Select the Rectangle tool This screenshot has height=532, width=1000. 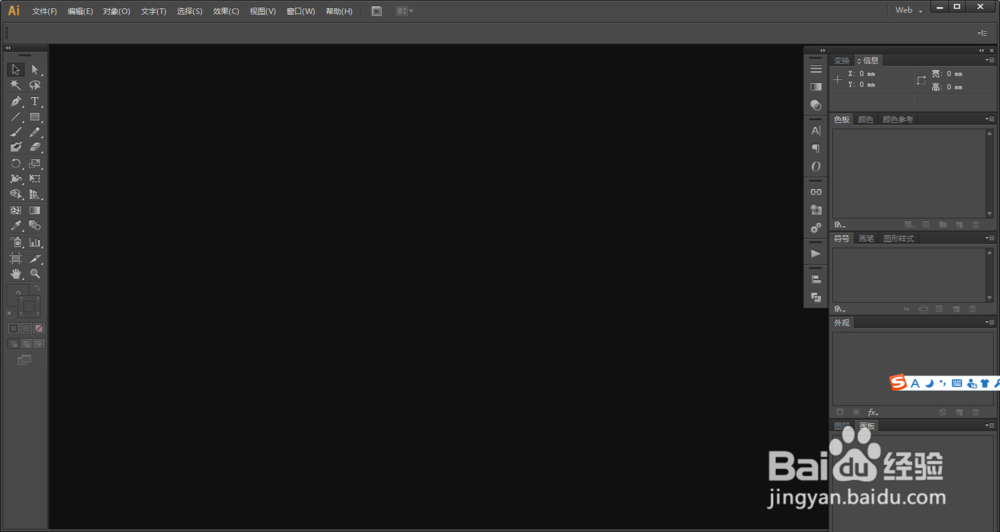coord(35,117)
